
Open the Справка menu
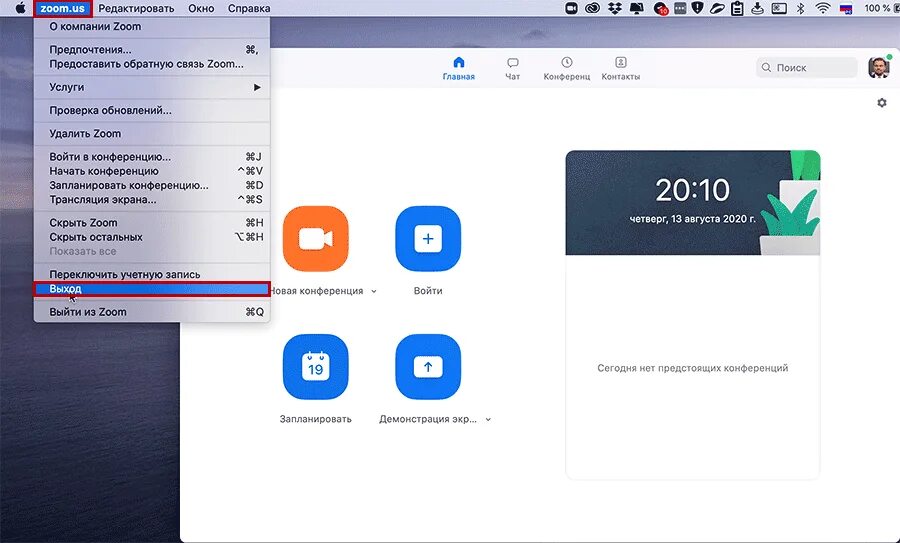pos(249,8)
